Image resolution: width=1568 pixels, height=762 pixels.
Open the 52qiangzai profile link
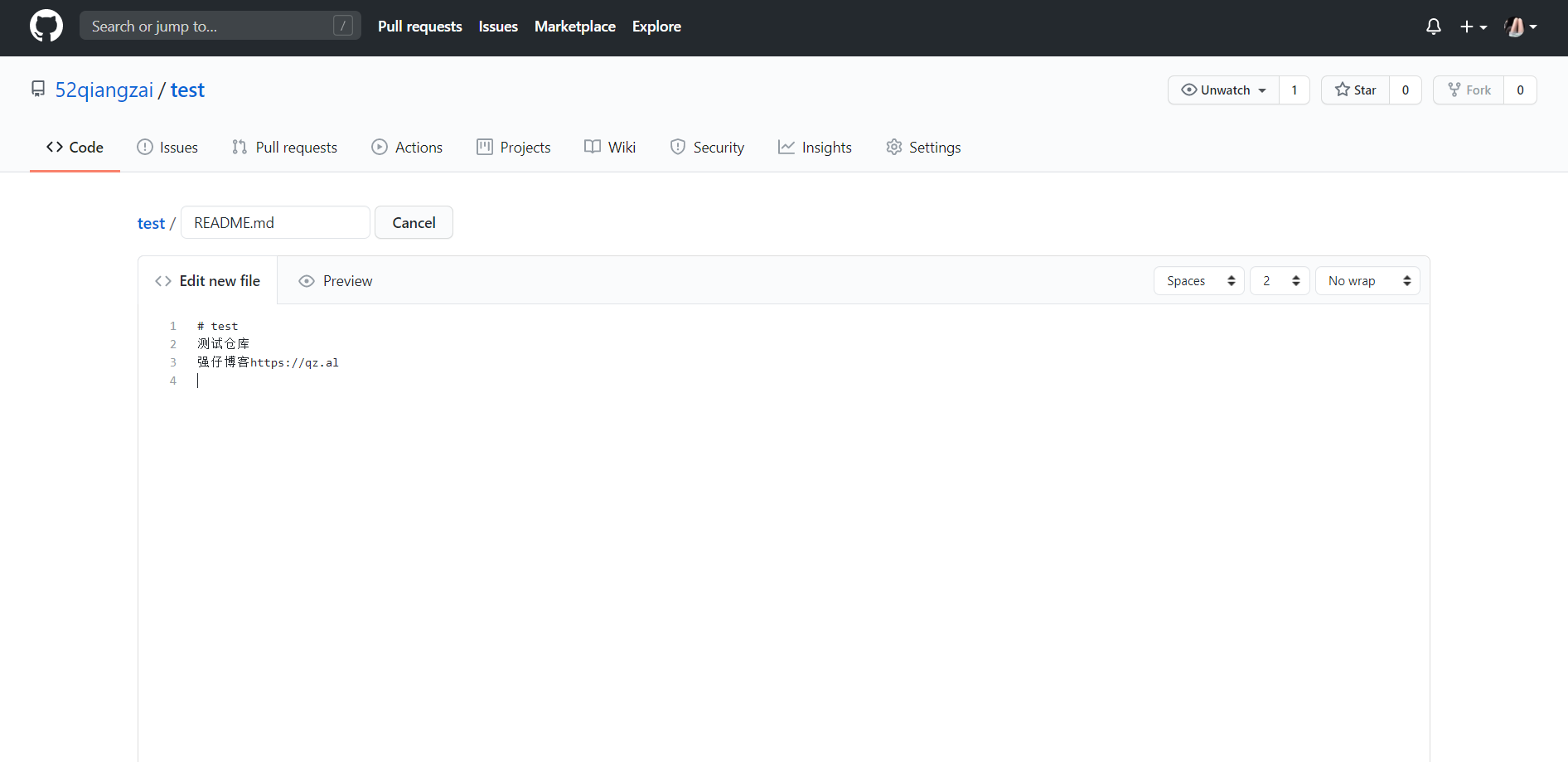(x=104, y=90)
